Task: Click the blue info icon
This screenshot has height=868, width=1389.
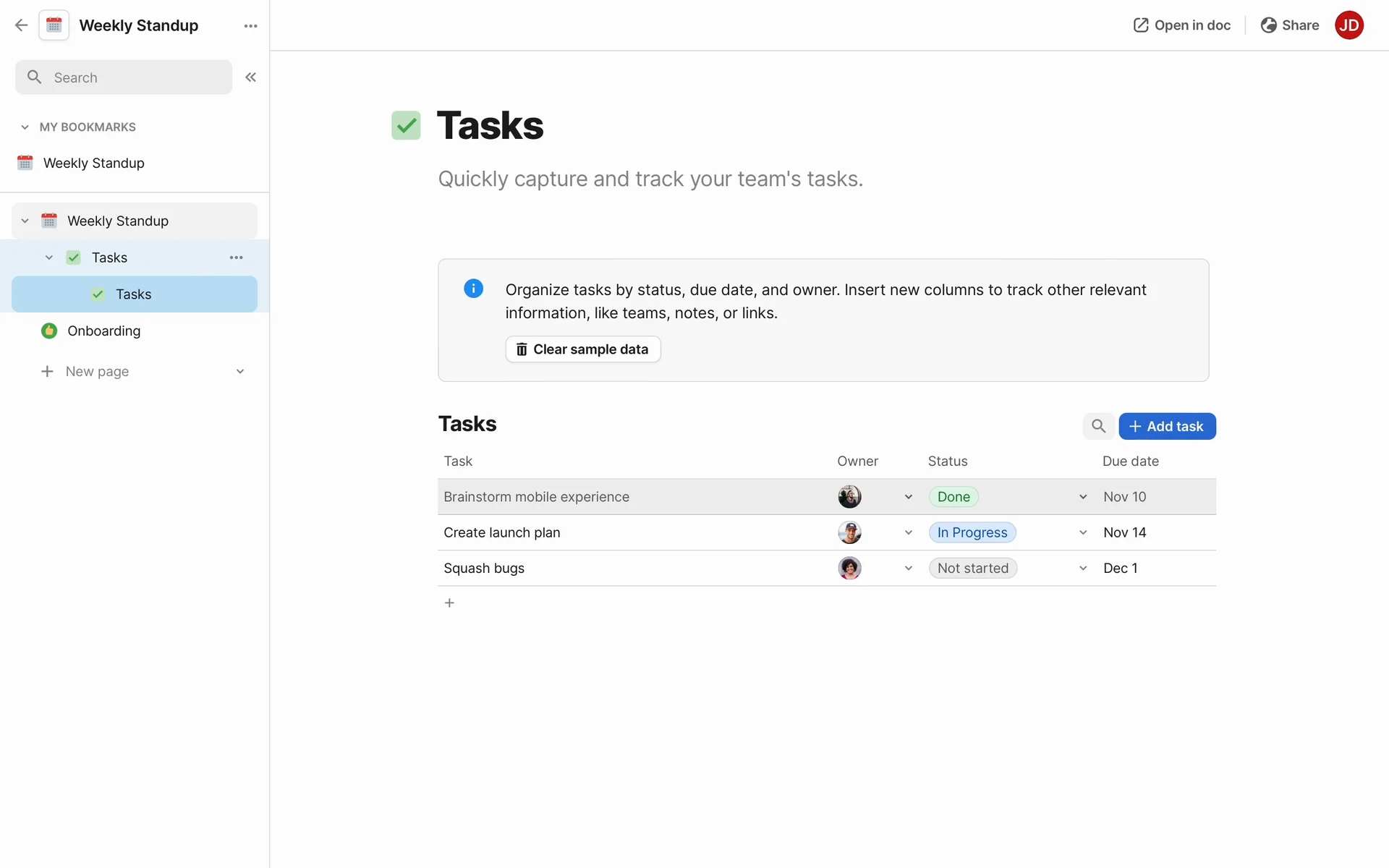Action: 473,289
